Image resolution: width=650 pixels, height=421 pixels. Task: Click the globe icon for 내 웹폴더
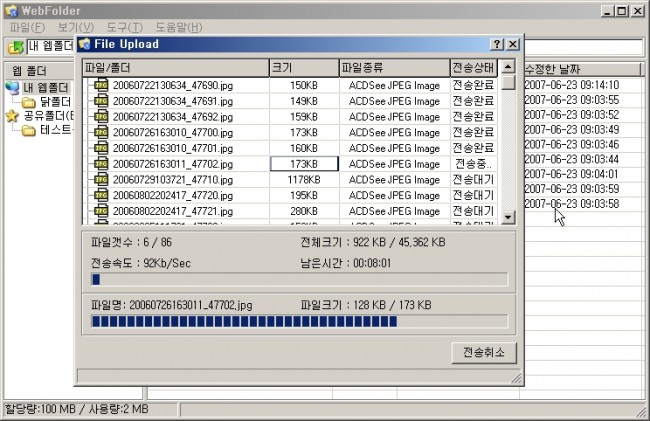[13, 87]
